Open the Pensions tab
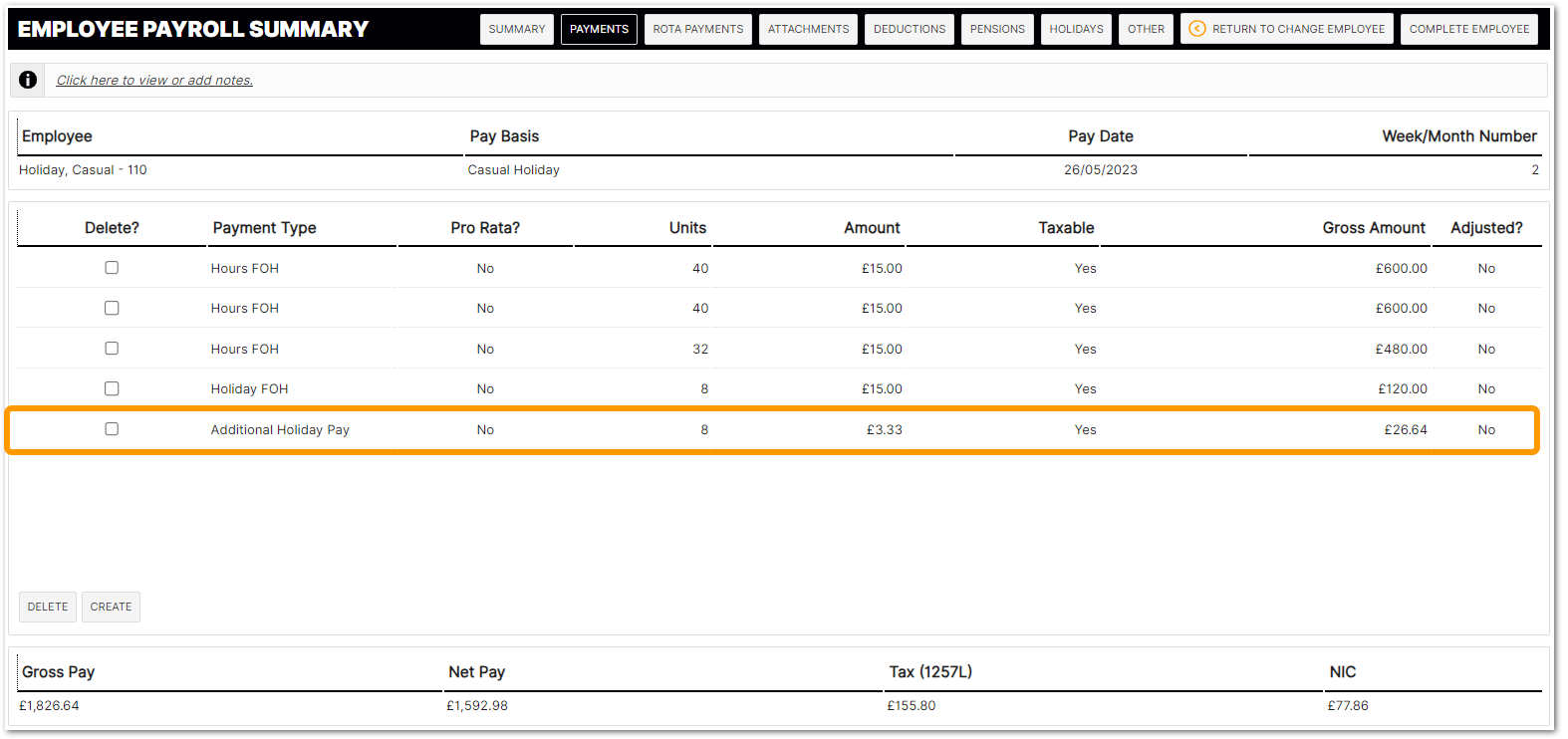 tap(997, 29)
